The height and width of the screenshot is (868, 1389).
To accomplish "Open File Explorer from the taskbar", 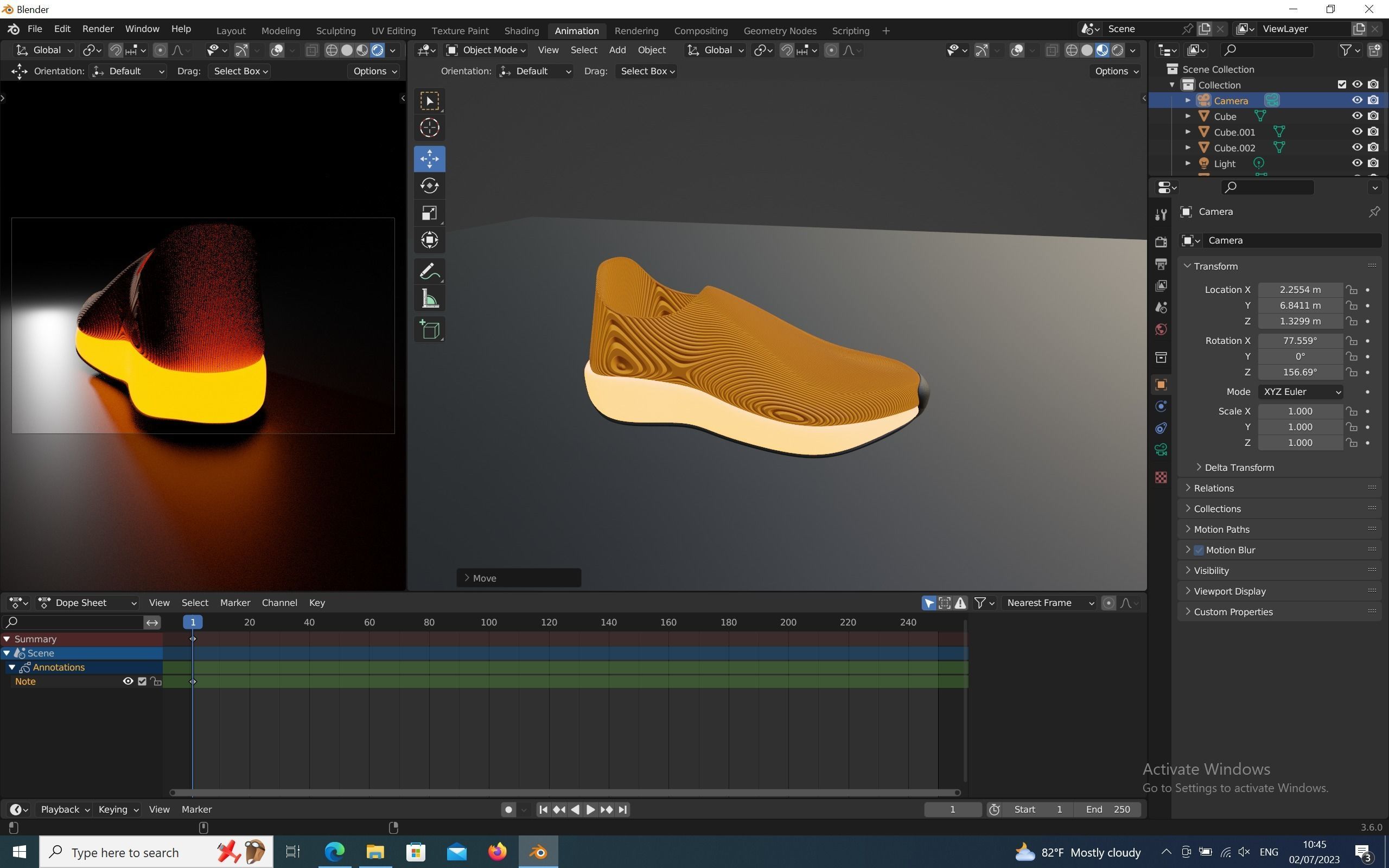I will [375, 852].
